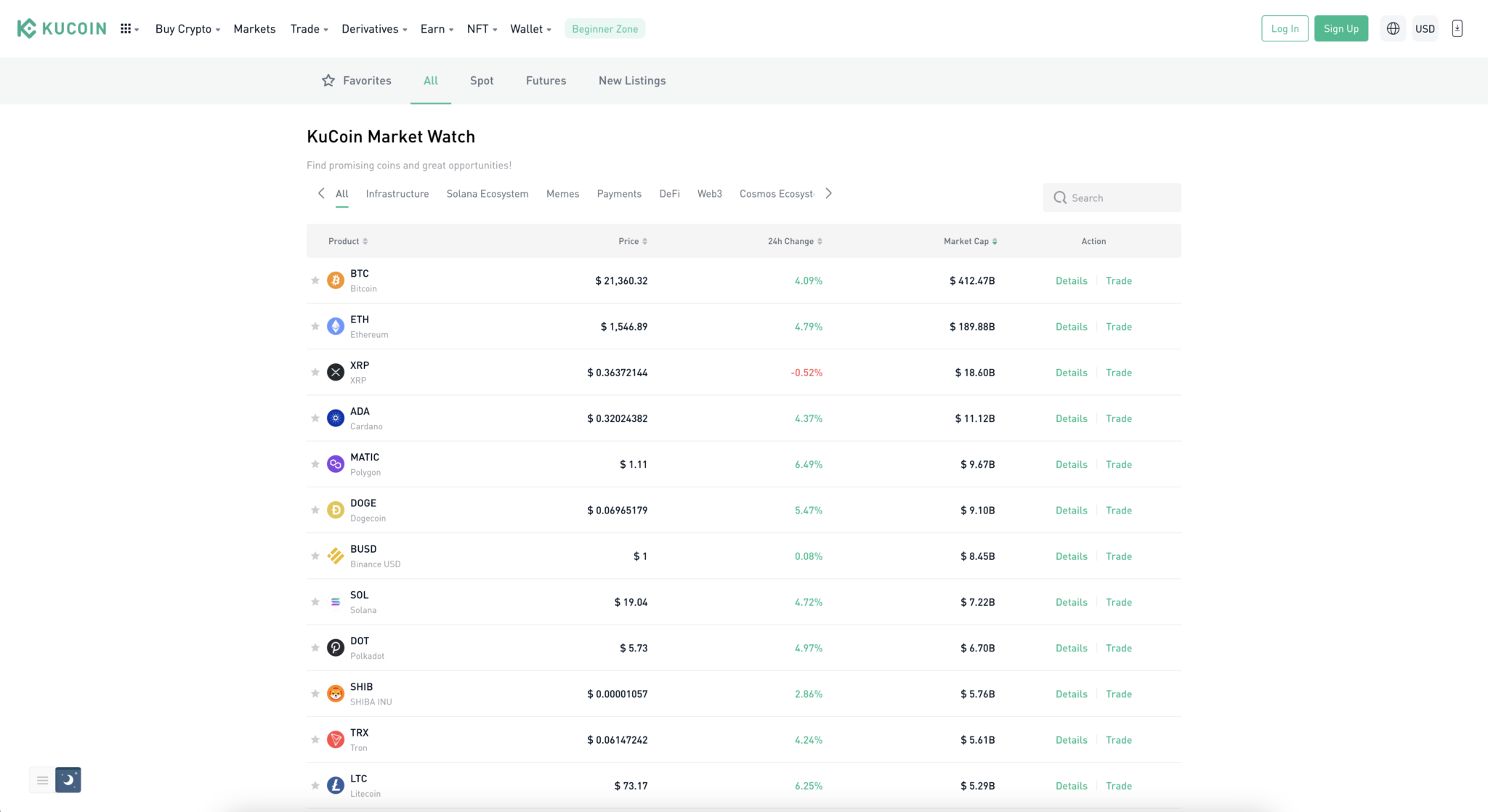Select the globe language icon
Screen dimensions: 1488x812
(x=1392, y=28)
